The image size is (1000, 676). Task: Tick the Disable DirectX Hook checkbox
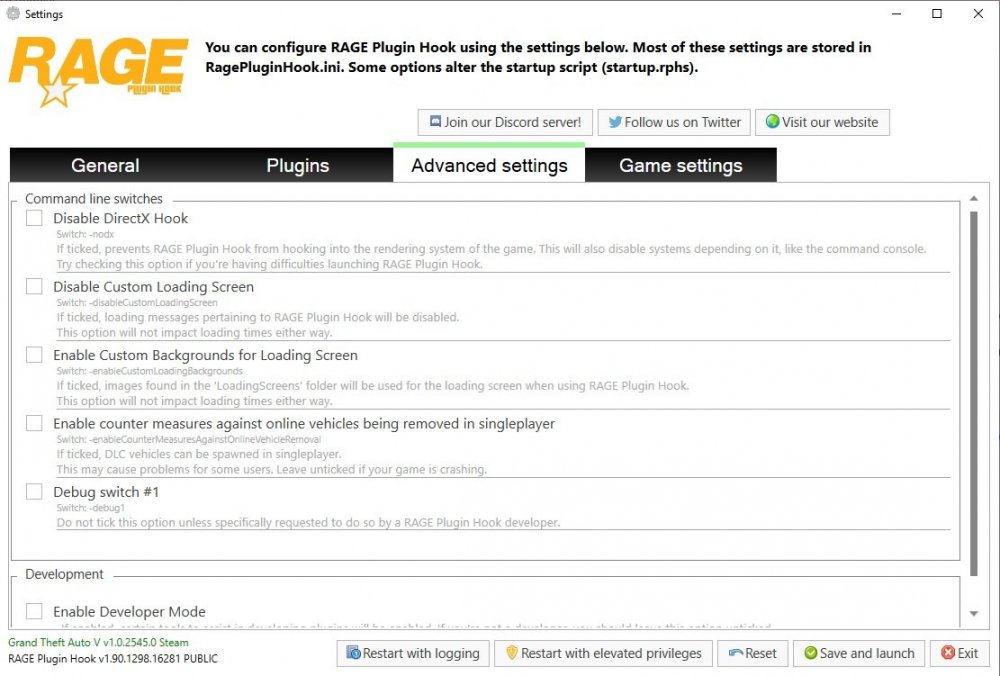pyautogui.click(x=34, y=218)
